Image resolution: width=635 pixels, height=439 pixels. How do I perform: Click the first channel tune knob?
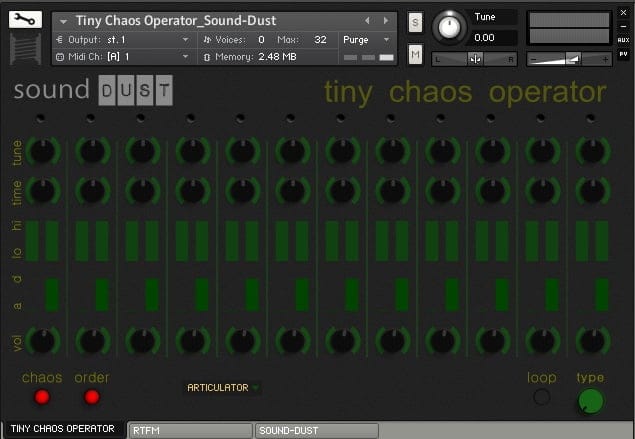(43, 151)
